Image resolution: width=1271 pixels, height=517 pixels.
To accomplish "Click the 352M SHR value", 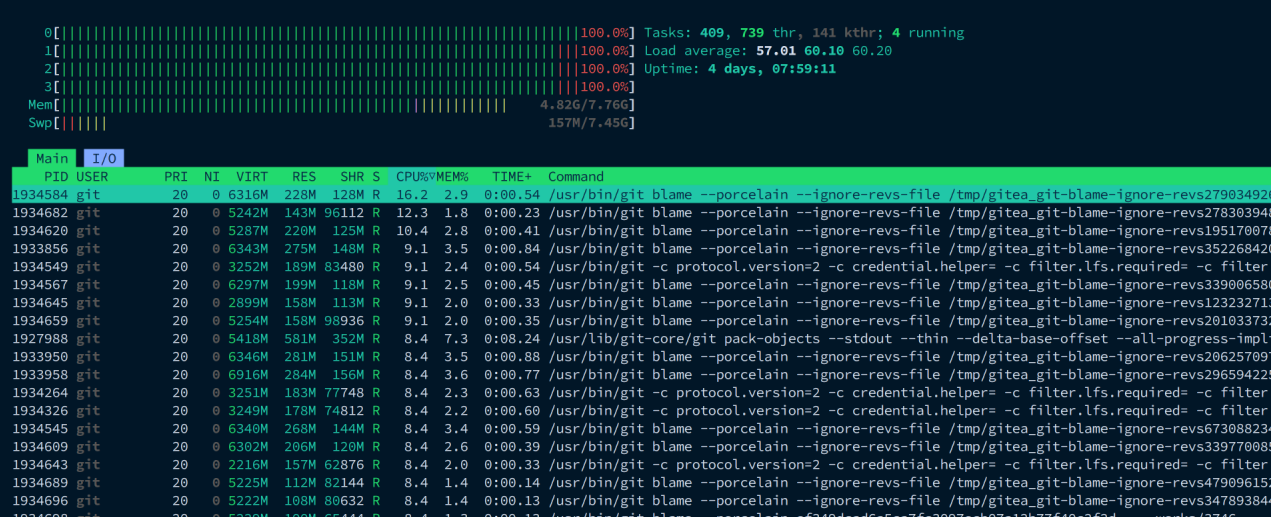I will [x=348, y=338].
